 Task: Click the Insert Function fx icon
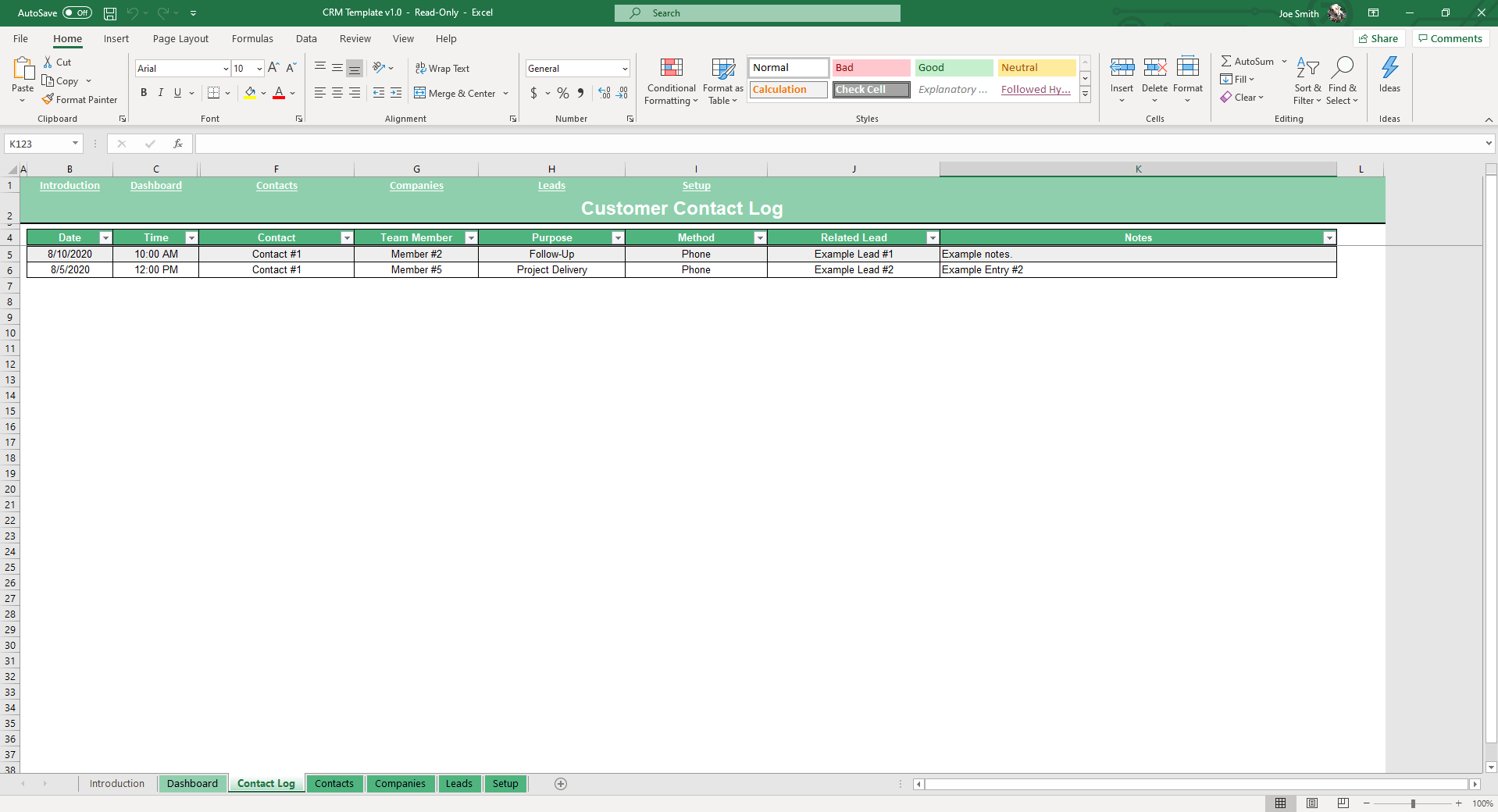[178, 144]
